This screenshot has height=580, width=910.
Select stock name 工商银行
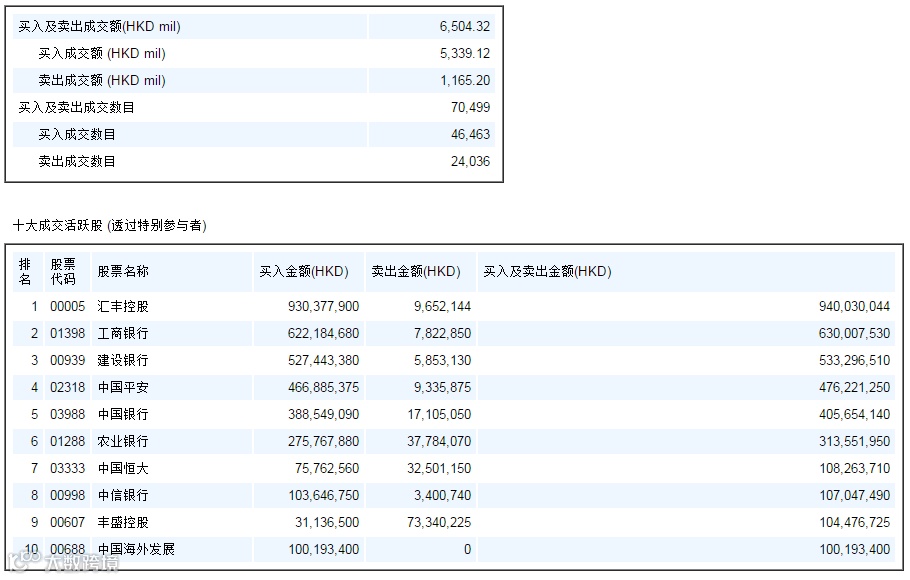(122, 333)
